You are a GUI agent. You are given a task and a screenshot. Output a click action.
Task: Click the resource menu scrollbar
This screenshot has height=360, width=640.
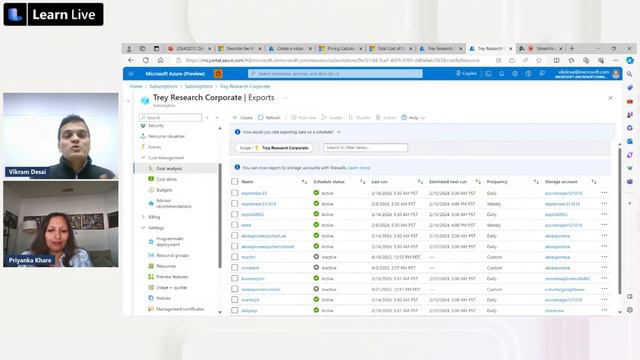220,216
